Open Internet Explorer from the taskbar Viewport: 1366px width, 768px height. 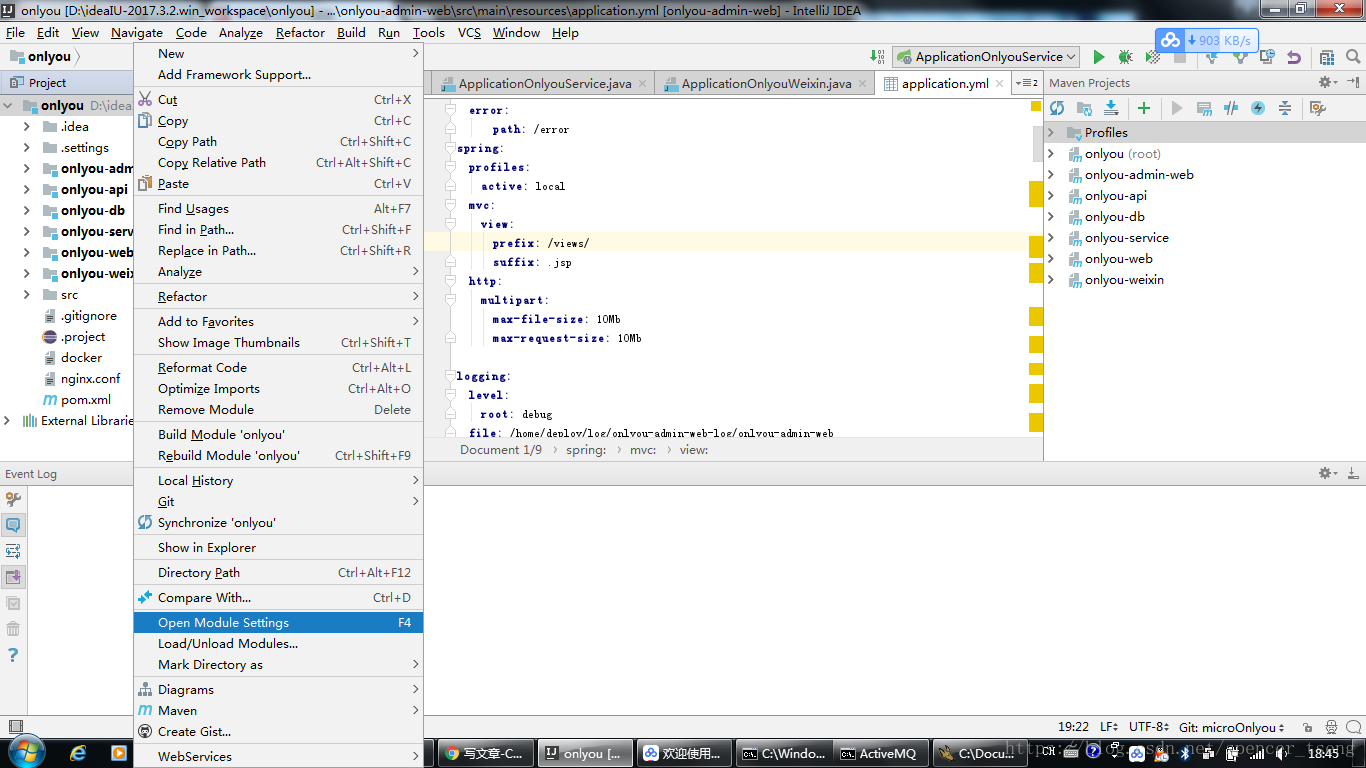pos(77,753)
